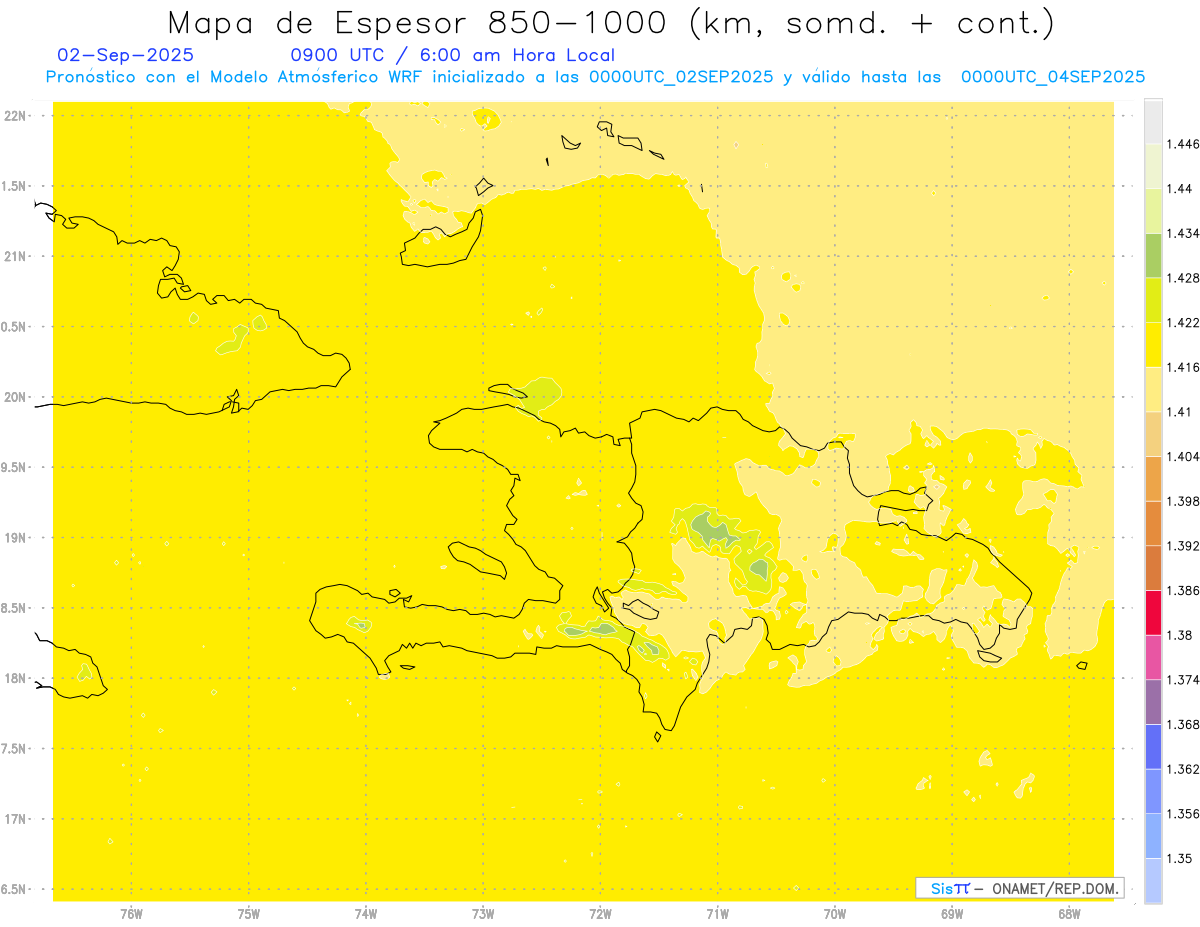
Task: Click the "69W" longitude label
Action: click(x=952, y=914)
